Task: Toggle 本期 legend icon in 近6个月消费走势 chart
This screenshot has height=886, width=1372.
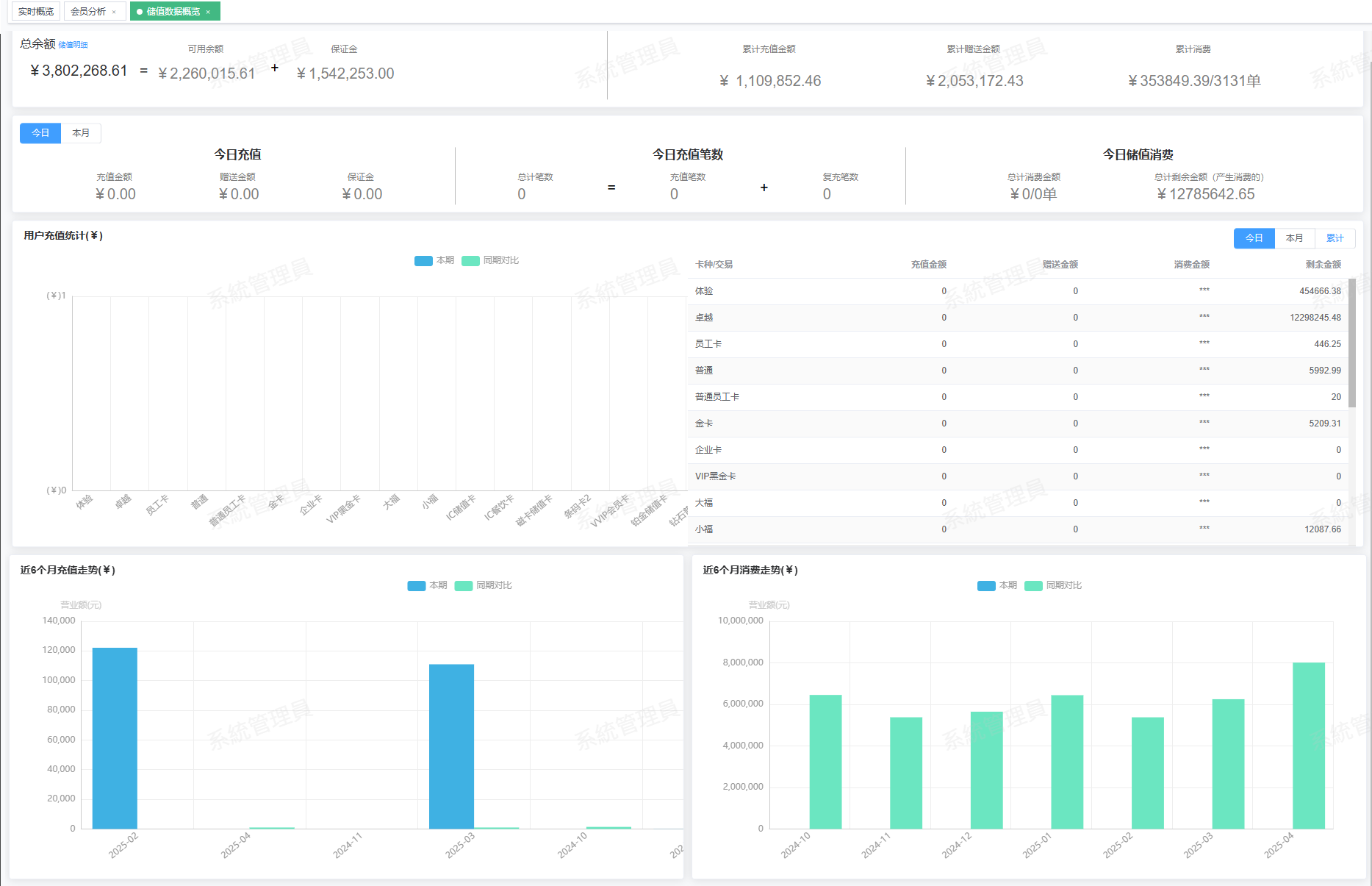Action: (986, 586)
